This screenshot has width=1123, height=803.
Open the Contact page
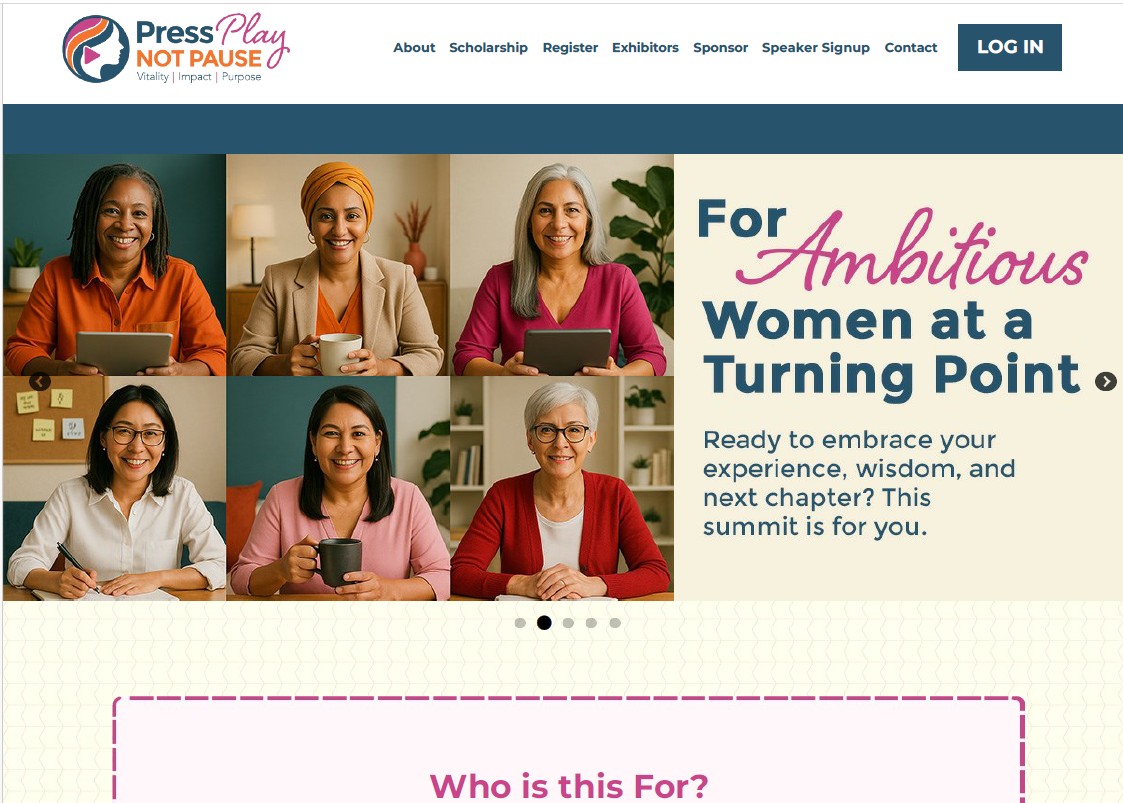(911, 47)
